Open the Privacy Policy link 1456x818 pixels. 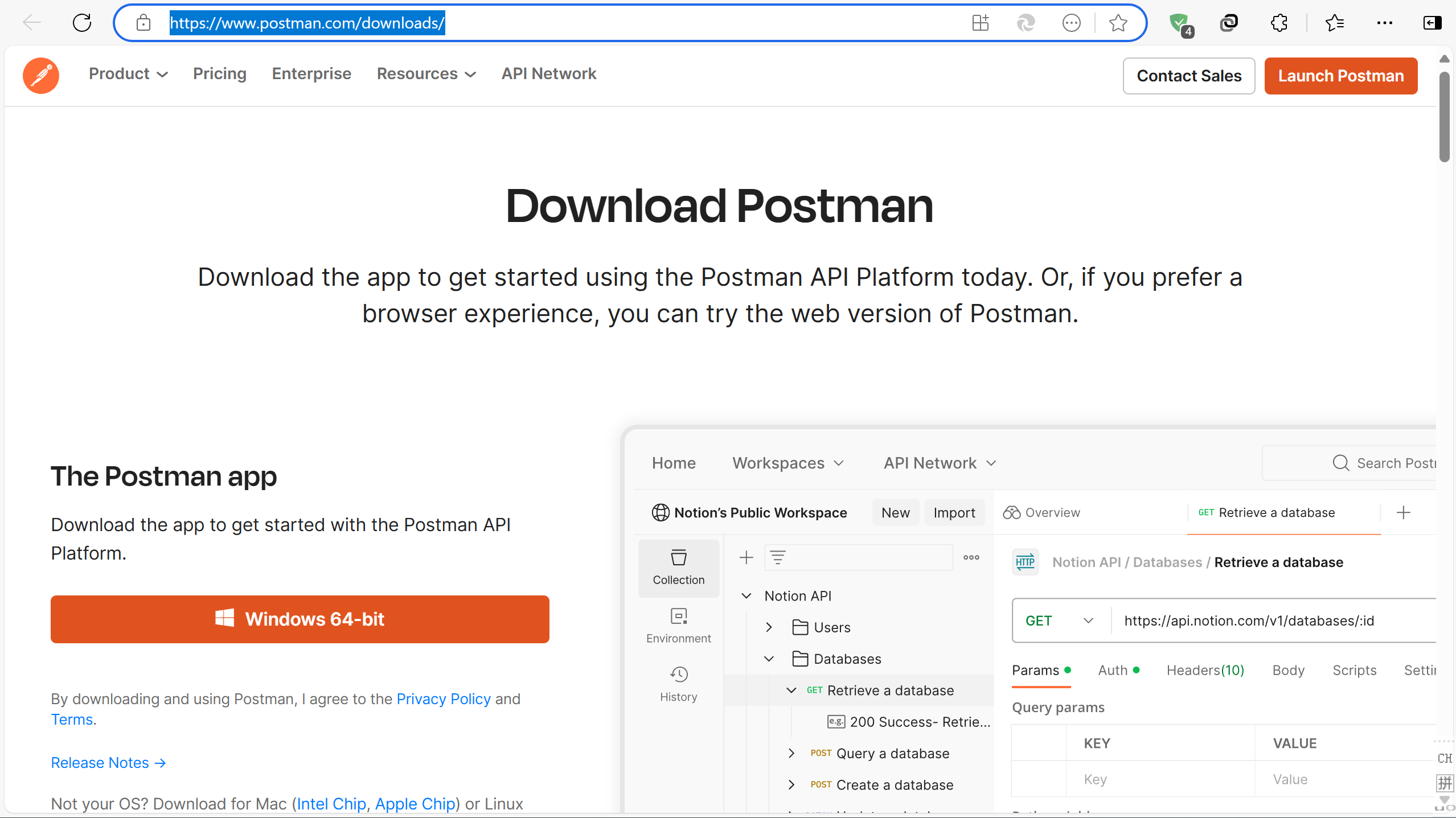444,698
